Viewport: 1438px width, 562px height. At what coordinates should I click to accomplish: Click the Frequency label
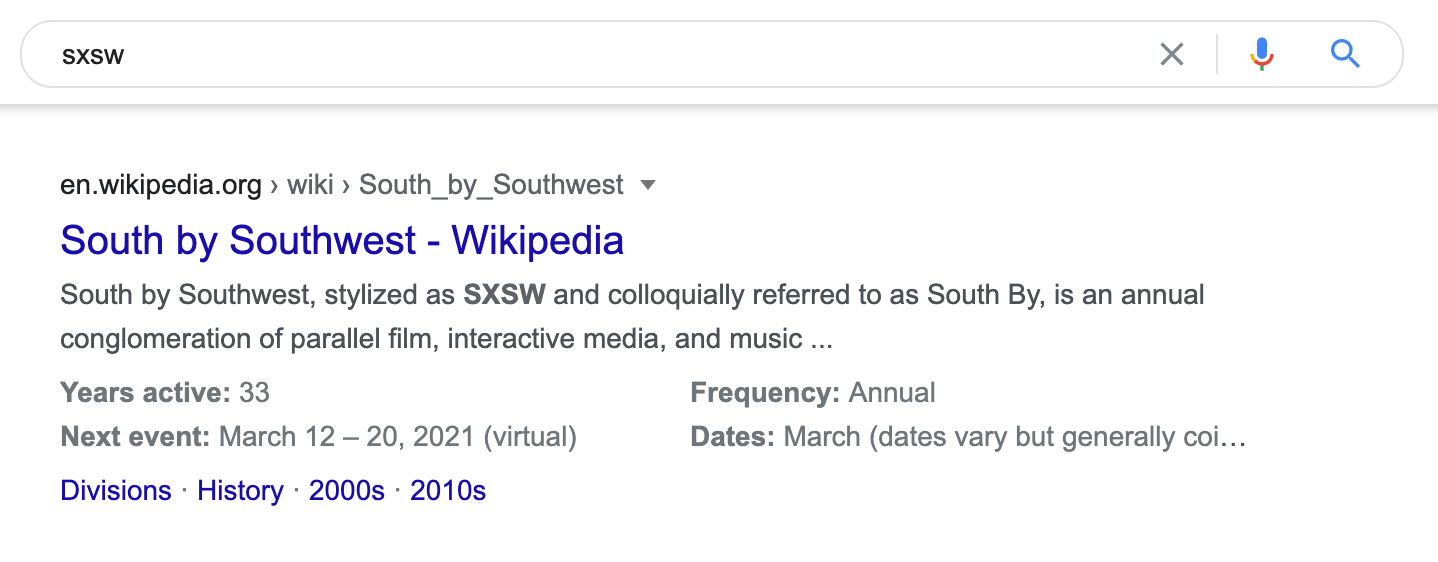click(765, 392)
